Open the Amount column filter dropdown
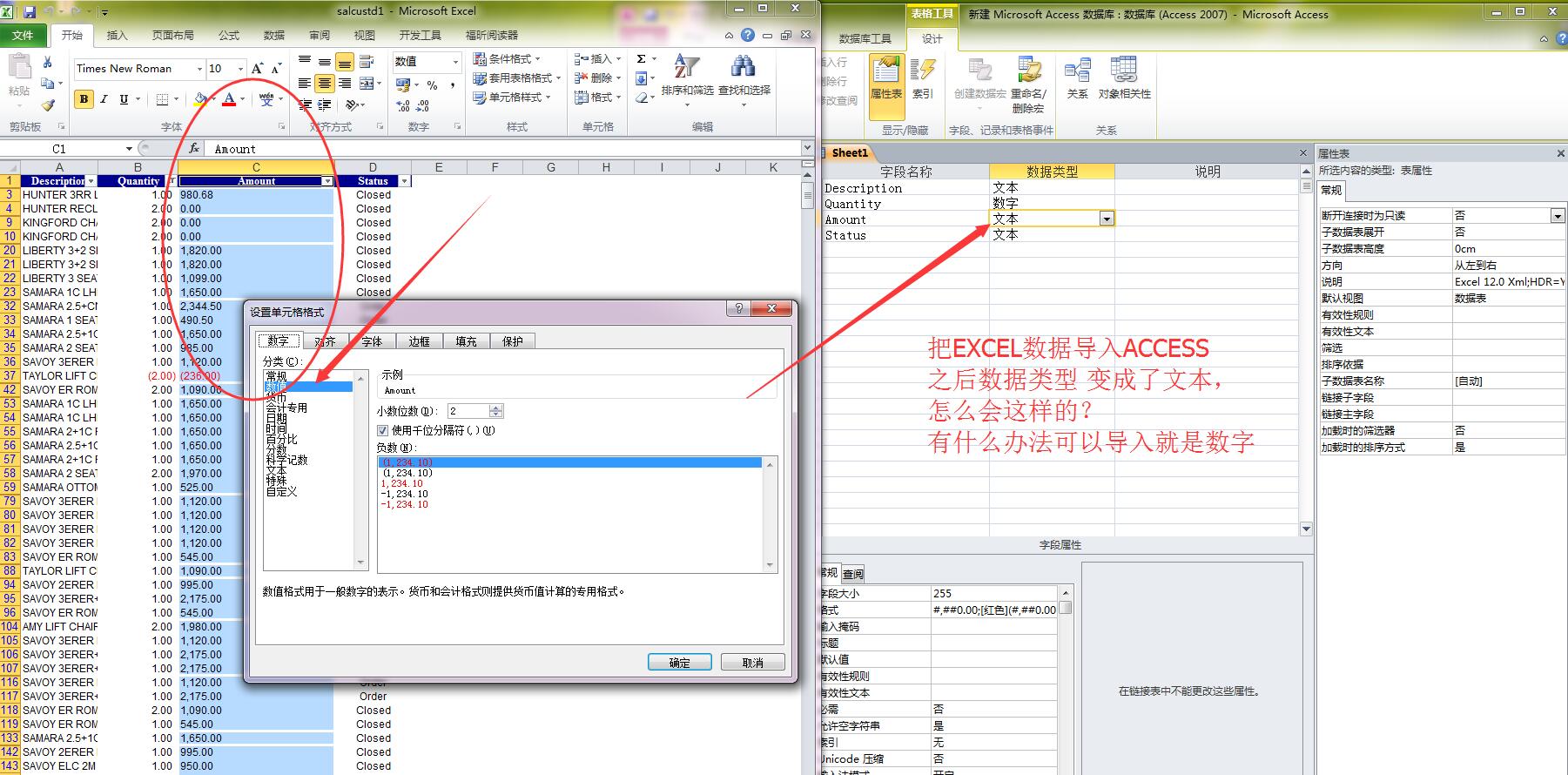Screen dimensions: 1568x775 point(327,181)
